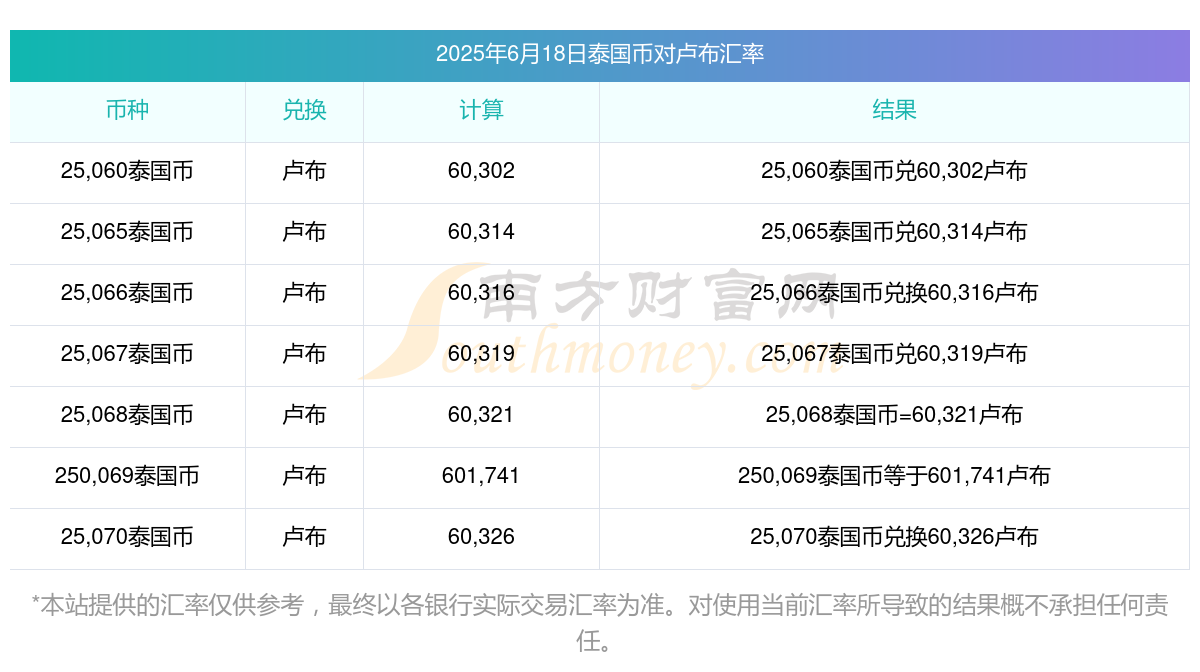The image size is (1200, 672).
Task: Select the 25,065泰国币 cell
Action: click(x=127, y=232)
